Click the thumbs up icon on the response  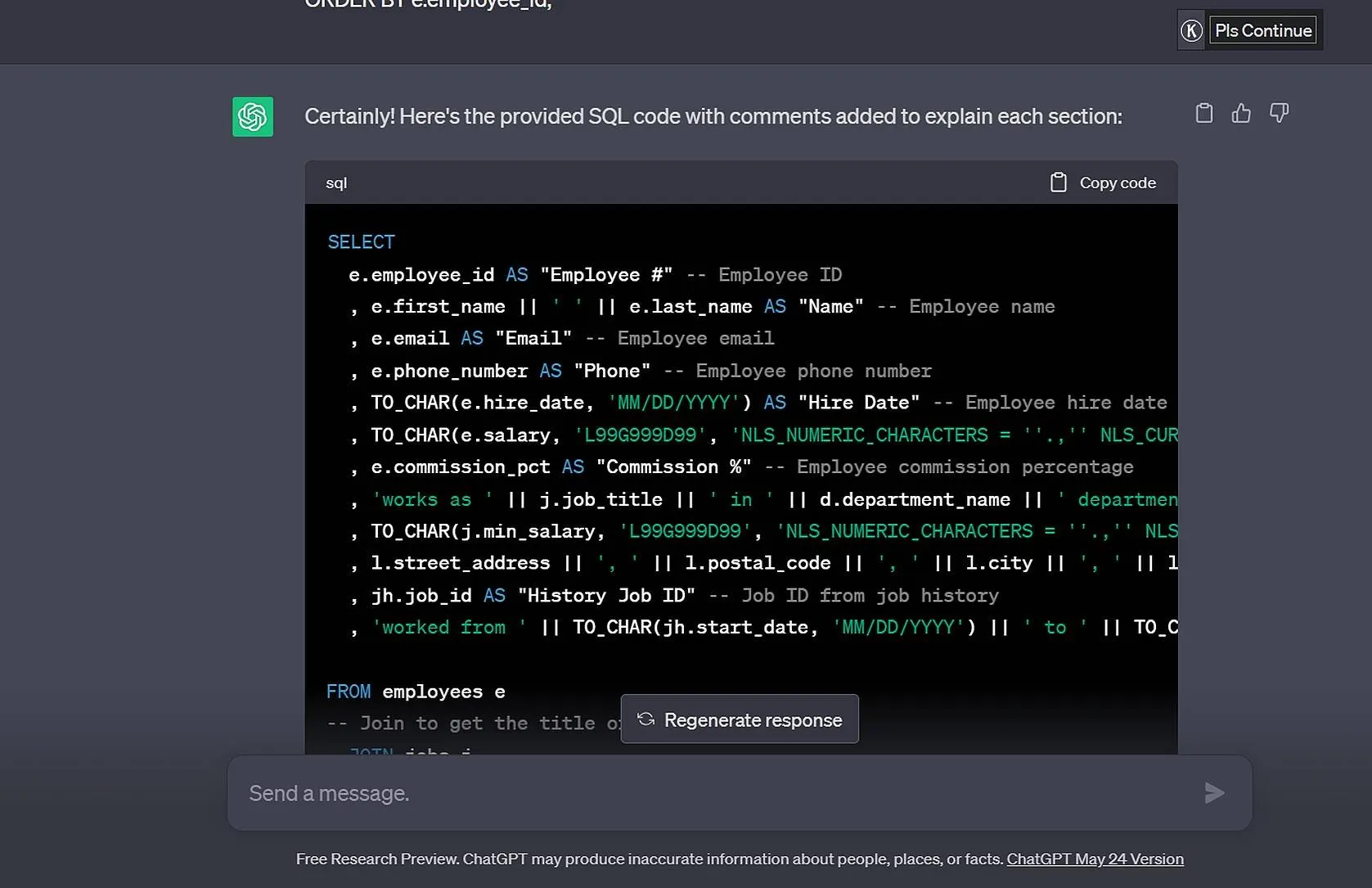(1241, 113)
